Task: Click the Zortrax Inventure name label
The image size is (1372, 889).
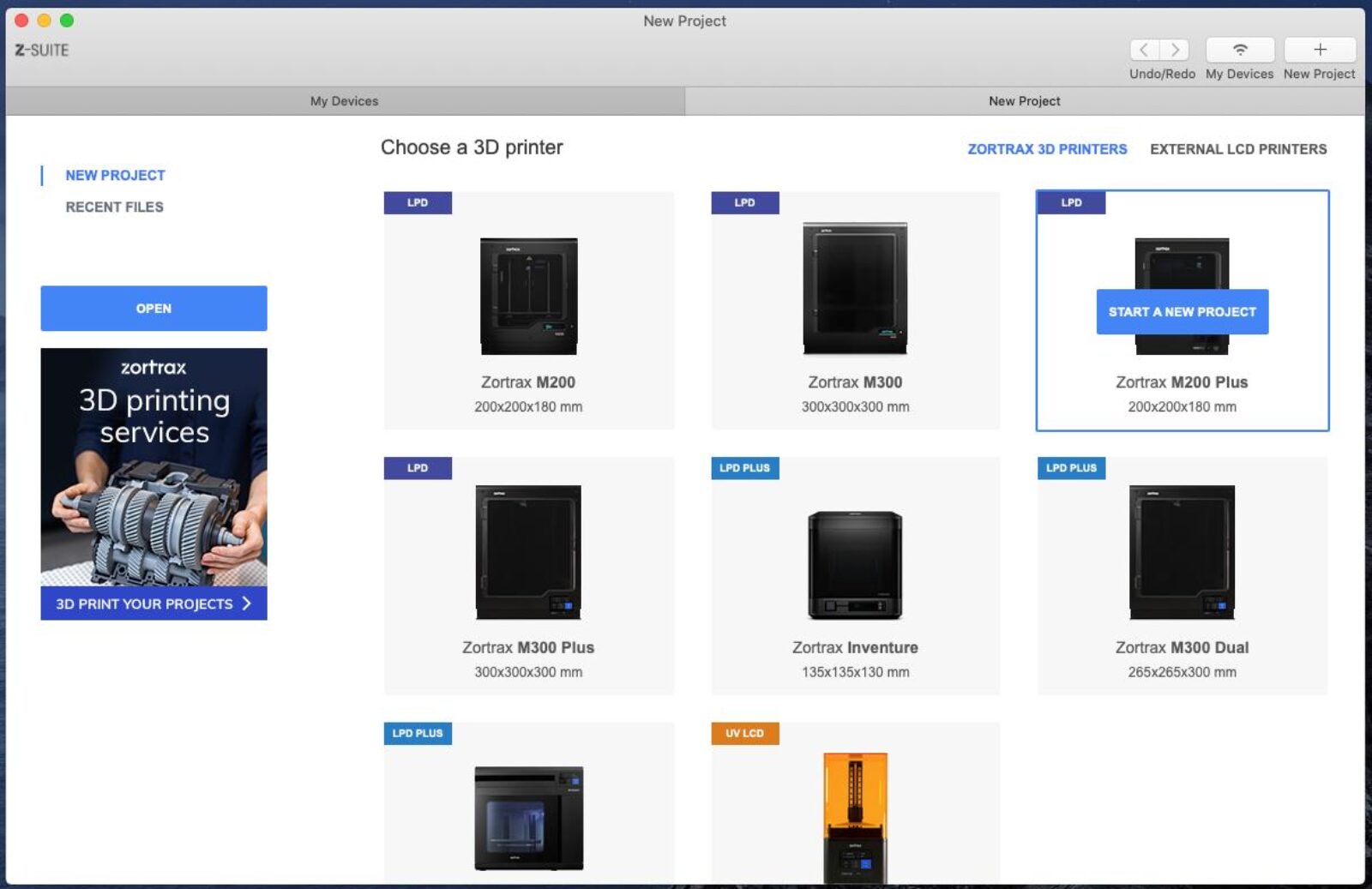Action: pos(855,647)
